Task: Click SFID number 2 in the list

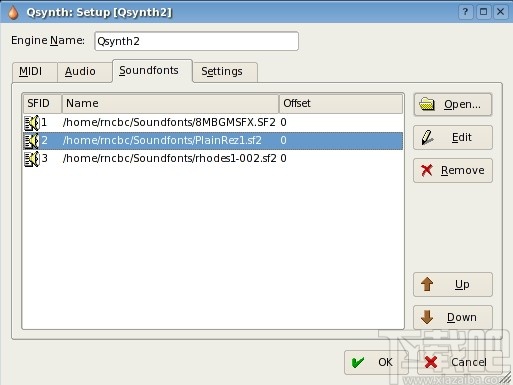Action: (44, 141)
